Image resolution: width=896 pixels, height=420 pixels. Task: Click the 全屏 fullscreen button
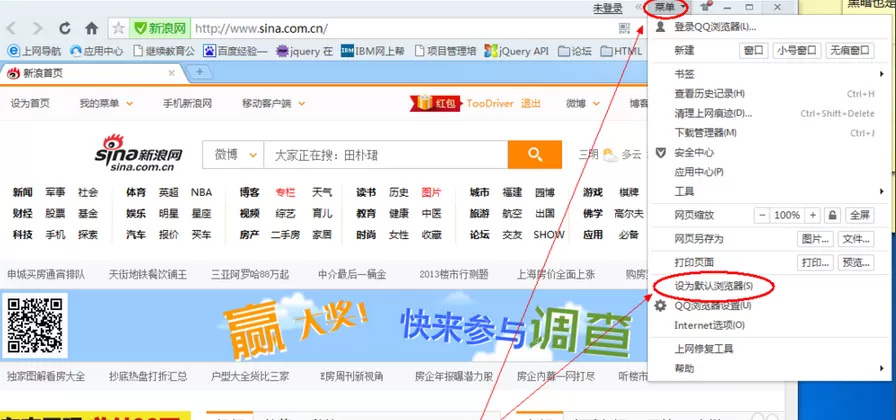[860, 215]
